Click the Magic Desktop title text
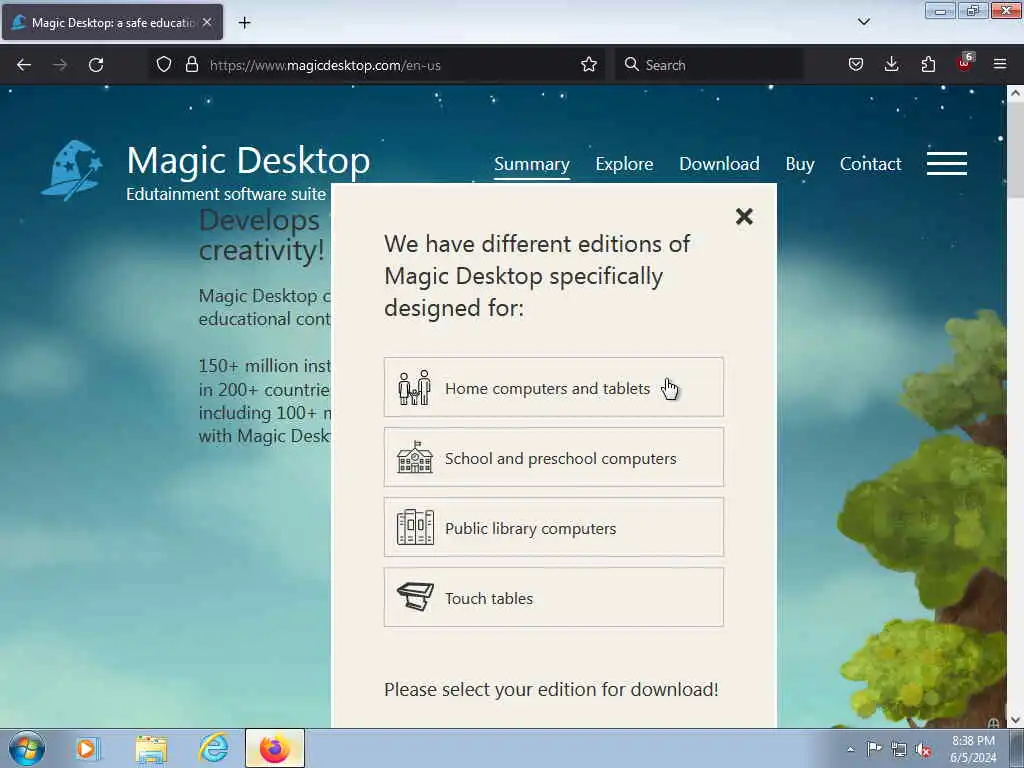This screenshot has width=1024, height=768. tap(248, 160)
